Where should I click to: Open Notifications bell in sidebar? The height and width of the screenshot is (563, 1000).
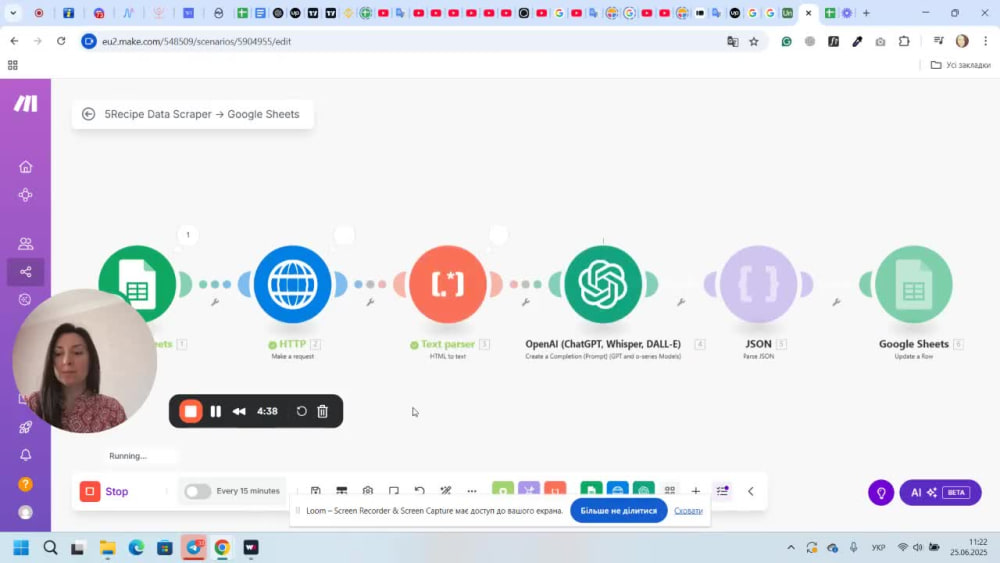point(26,455)
